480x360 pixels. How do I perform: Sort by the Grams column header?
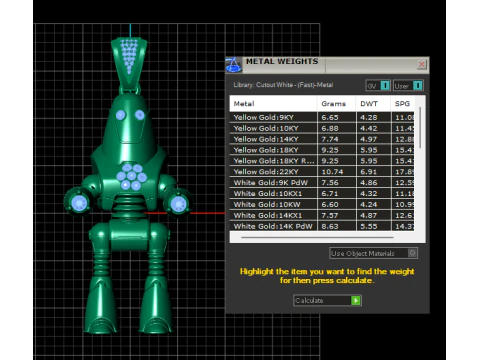click(336, 104)
